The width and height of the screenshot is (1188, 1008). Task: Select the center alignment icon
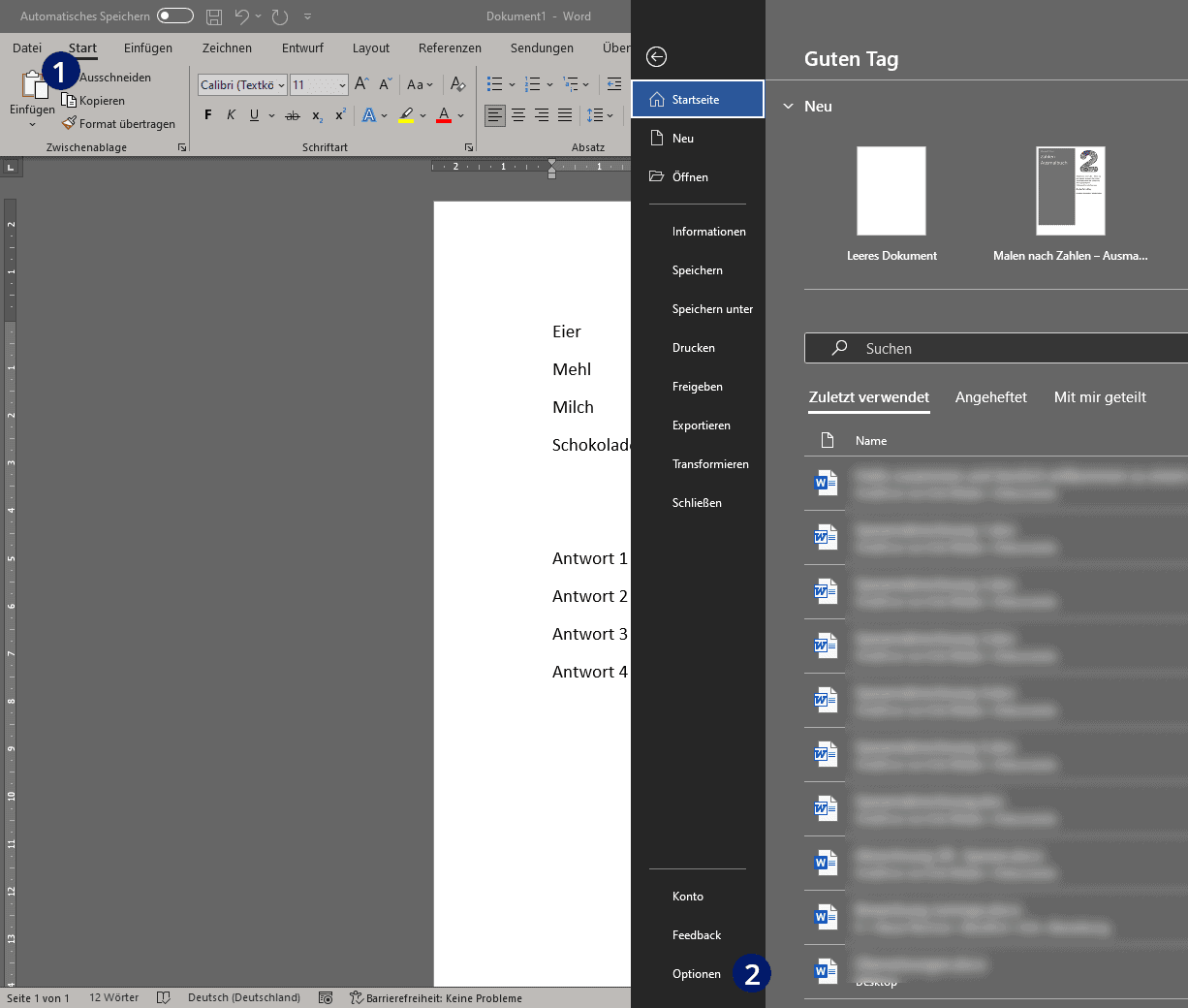tap(518, 115)
